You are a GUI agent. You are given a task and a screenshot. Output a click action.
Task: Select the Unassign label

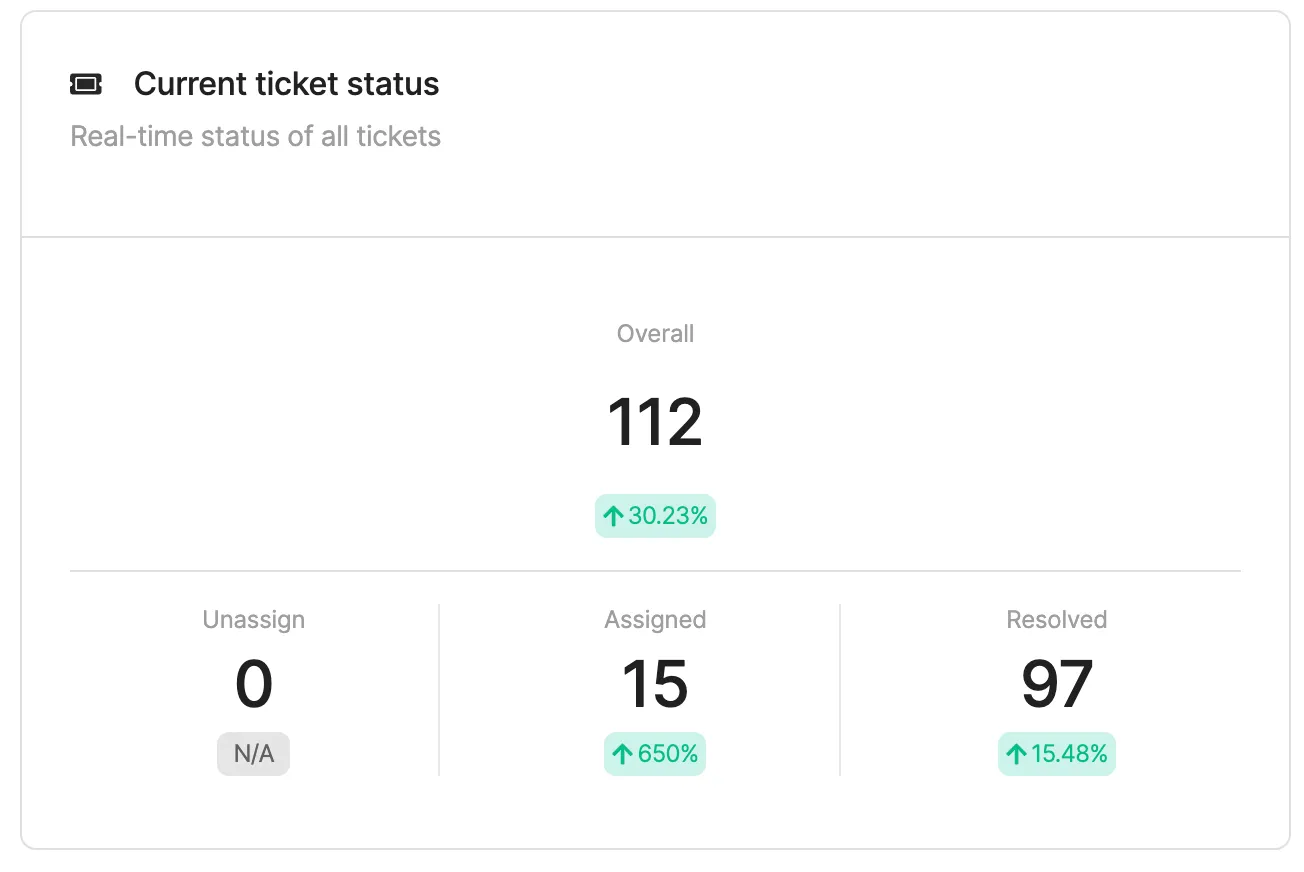click(x=254, y=620)
